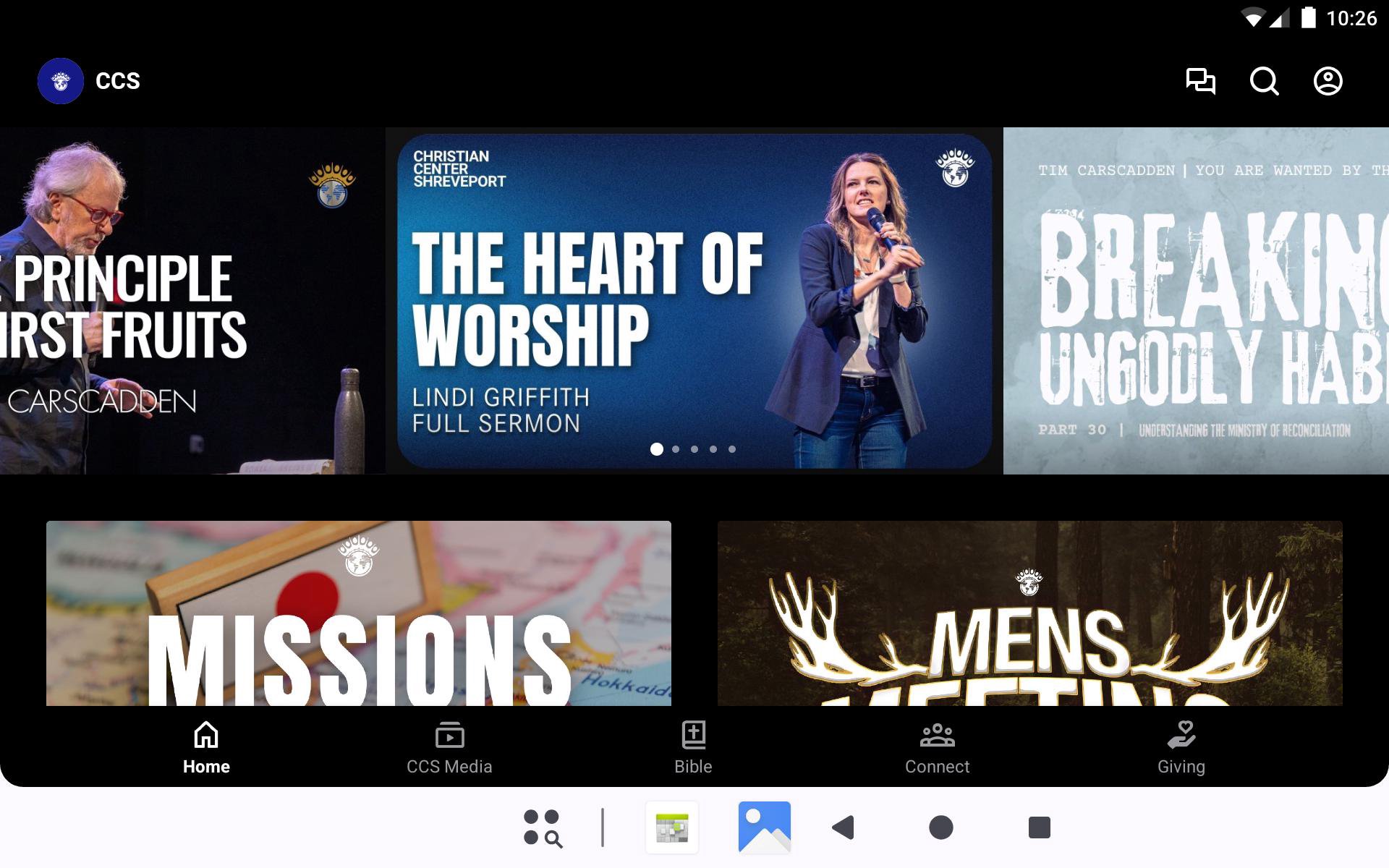This screenshot has height=868, width=1389.
Task: Open the chat messages icon
Action: point(1200,81)
